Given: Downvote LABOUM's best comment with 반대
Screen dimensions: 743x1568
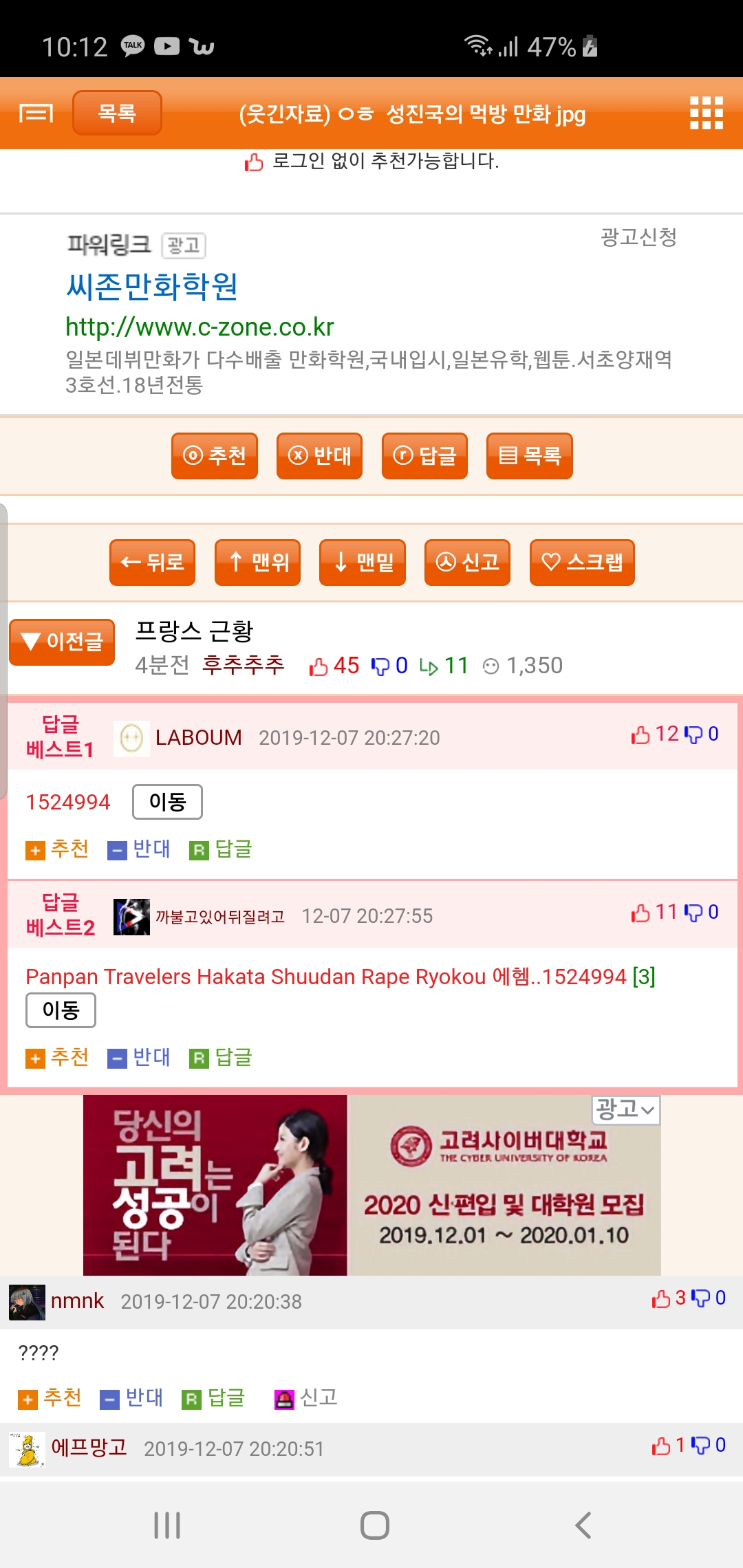Looking at the screenshot, I should tap(139, 849).
